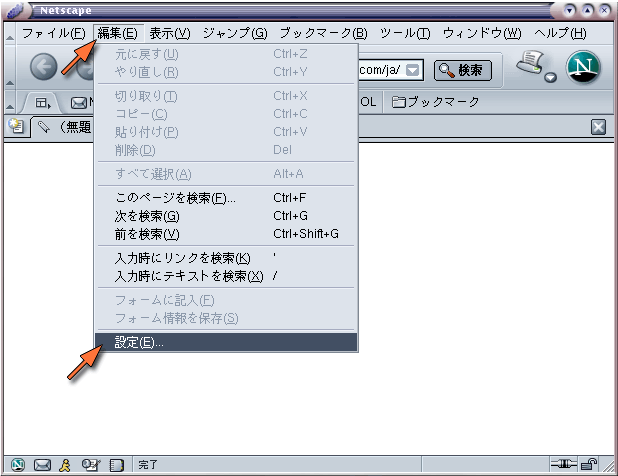Image resolution: width=618 pixels, height=476 pixels.
Task: Minimize the Netscape window
Action: coord(569,10)
